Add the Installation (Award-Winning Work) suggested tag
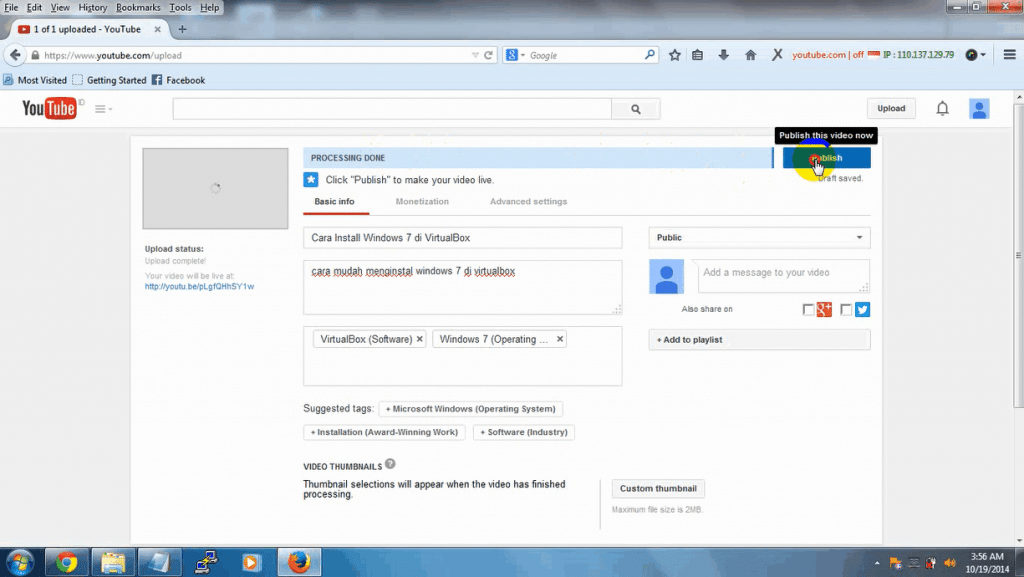This screenshot has height=577, width=1024. pyautogui.click(x=384, y=432)
